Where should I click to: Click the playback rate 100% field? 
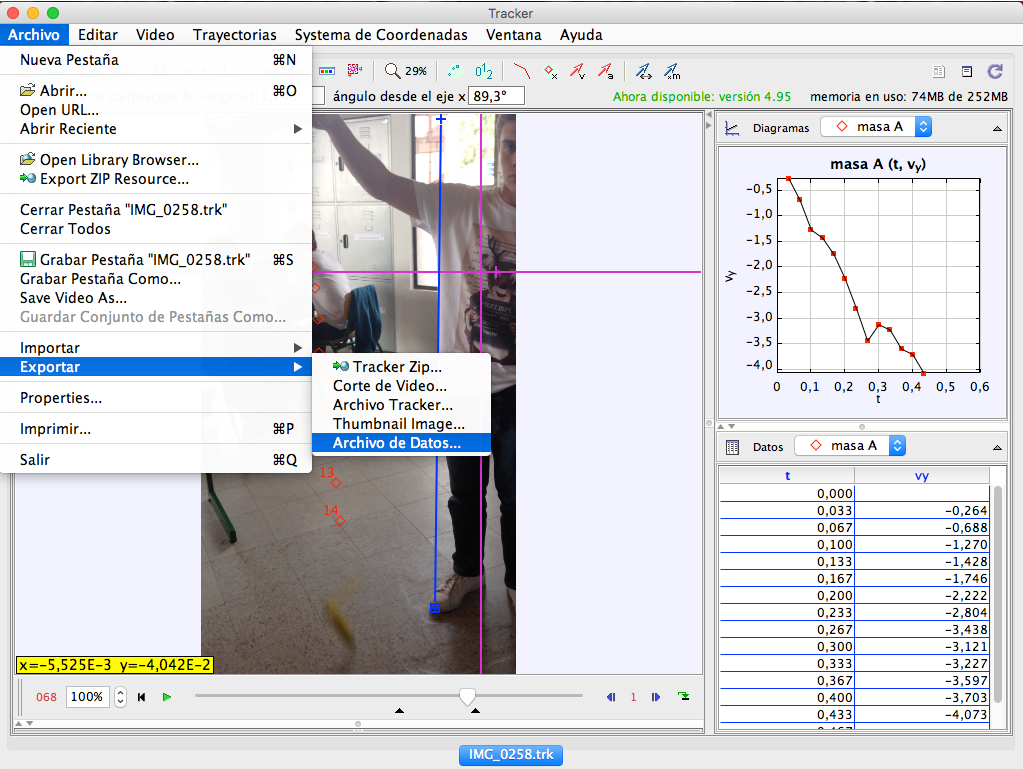[x=87, y=697]
